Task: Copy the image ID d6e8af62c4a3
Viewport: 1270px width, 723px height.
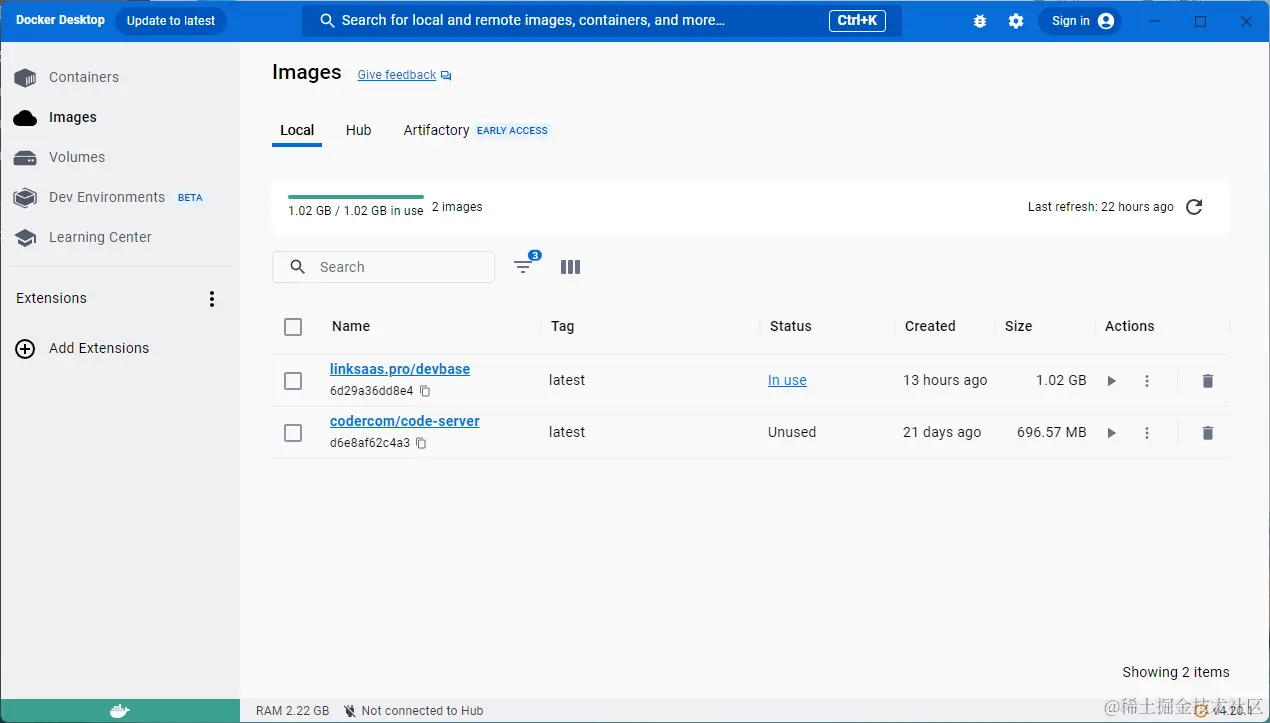Action: [421, 443]
